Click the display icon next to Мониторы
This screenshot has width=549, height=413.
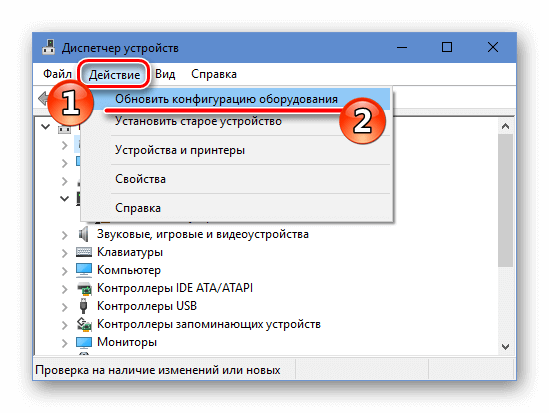tap(84, 342)
